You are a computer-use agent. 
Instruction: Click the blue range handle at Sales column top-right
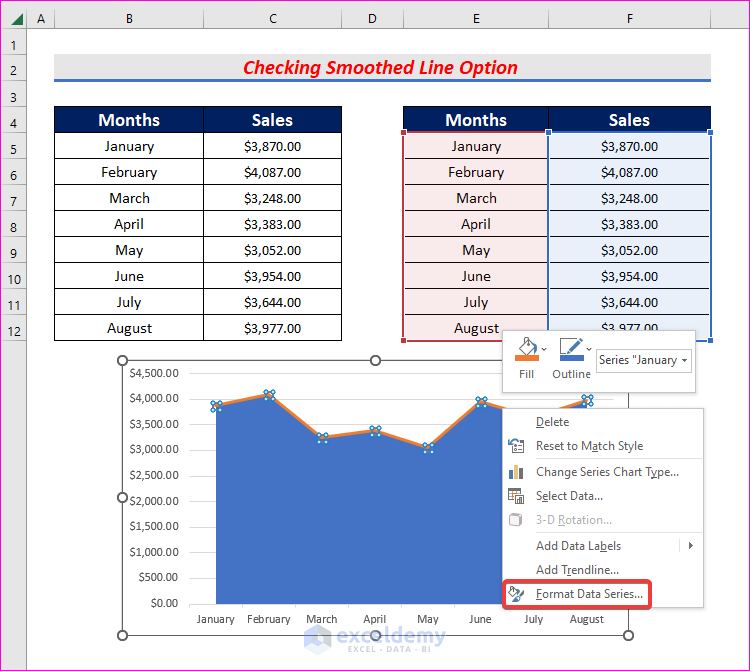click(710, 132)
